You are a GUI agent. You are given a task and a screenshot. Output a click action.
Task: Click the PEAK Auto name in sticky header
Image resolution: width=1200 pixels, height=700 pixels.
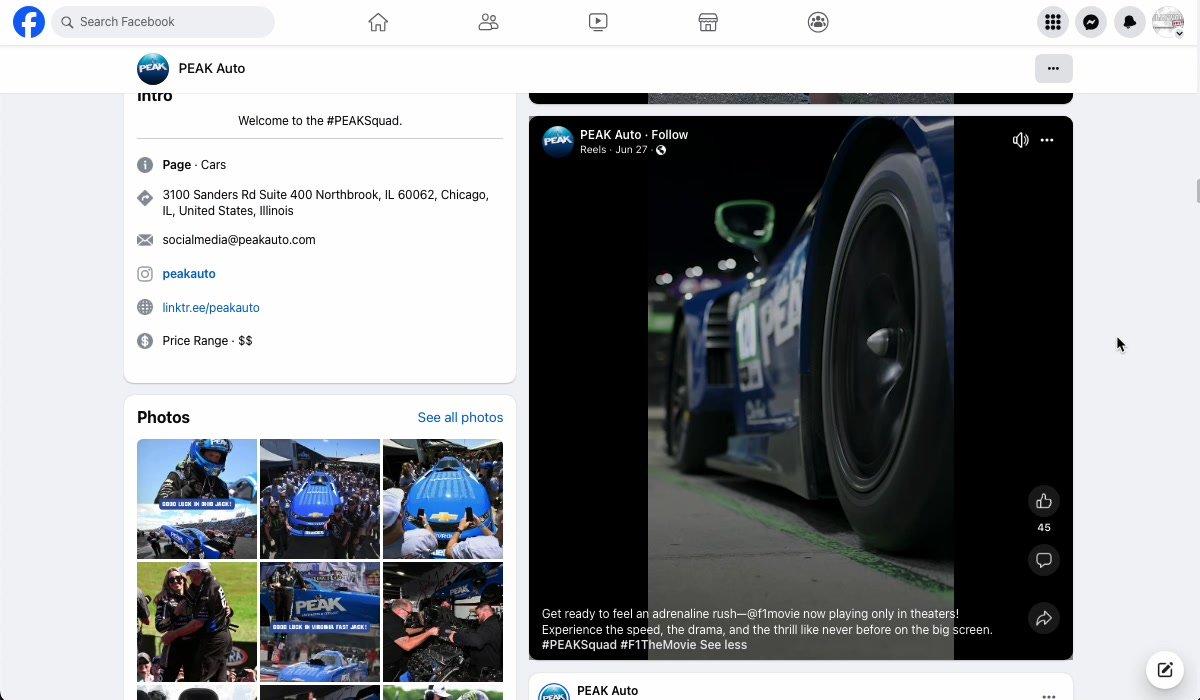point(212,69)
